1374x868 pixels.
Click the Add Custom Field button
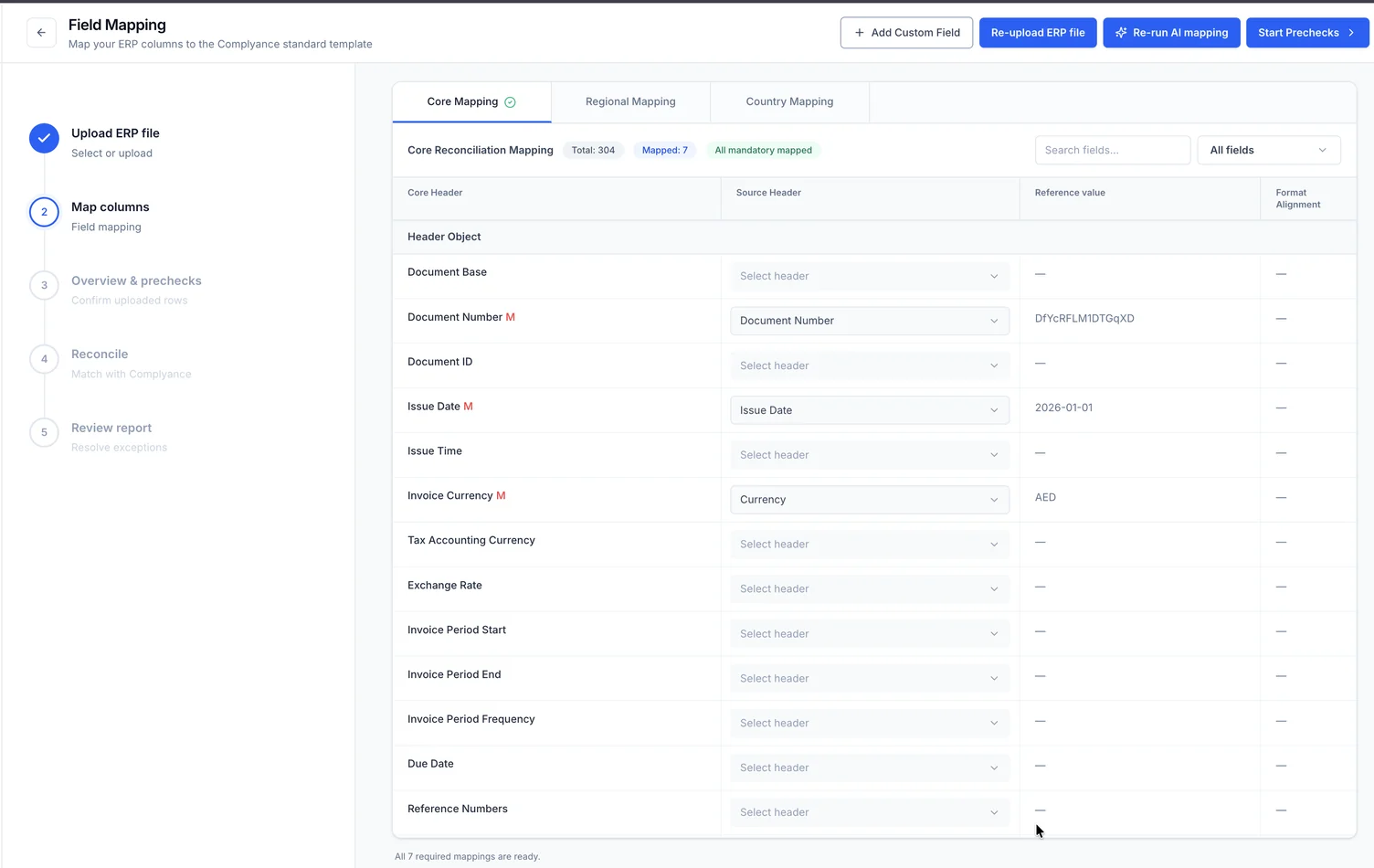click(x=906, y=33)
